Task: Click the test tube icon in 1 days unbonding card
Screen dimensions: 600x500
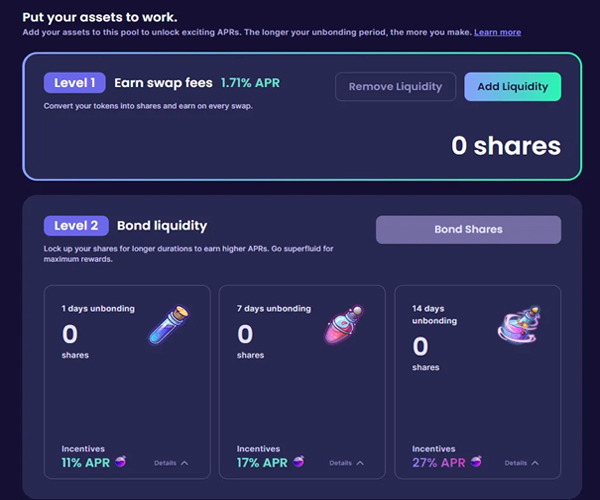Action: (x=169, y=324)
